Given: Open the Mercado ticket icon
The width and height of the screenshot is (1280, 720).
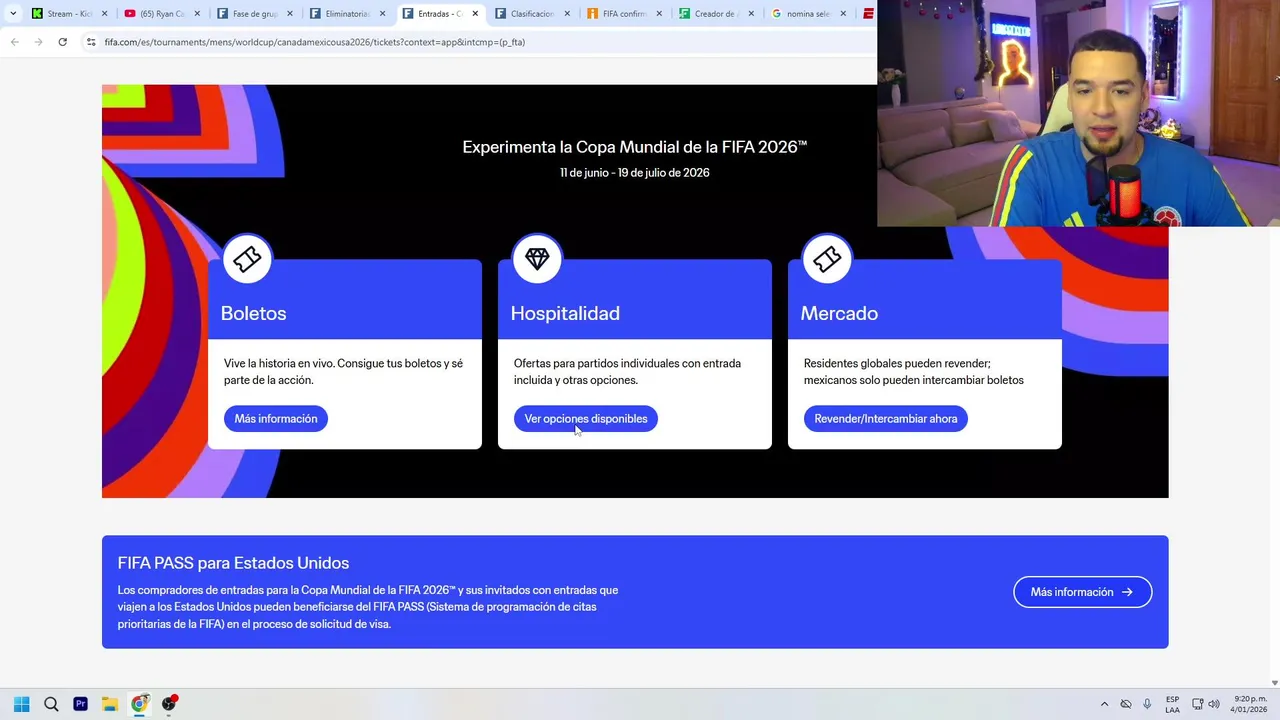Looking at the screenshot, I should (x=827, y=259).
